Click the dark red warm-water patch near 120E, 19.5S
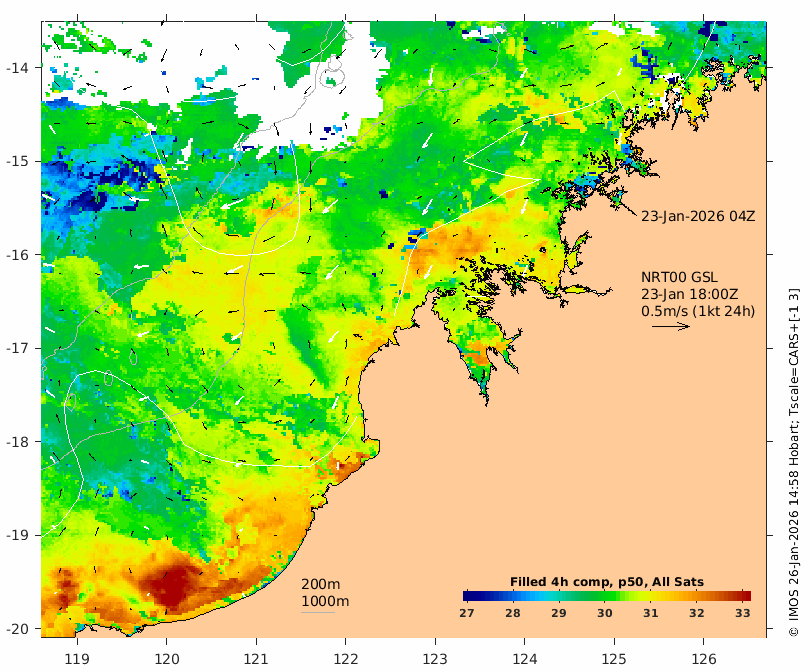This screenshot has width=810, height=672. [x=173, y=585]
